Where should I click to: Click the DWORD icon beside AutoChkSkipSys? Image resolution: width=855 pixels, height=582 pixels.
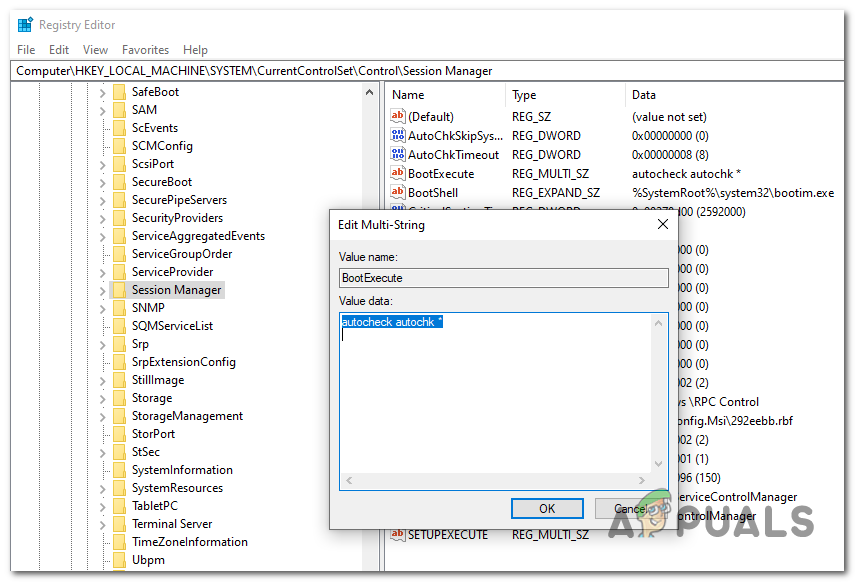pos(398,135)
